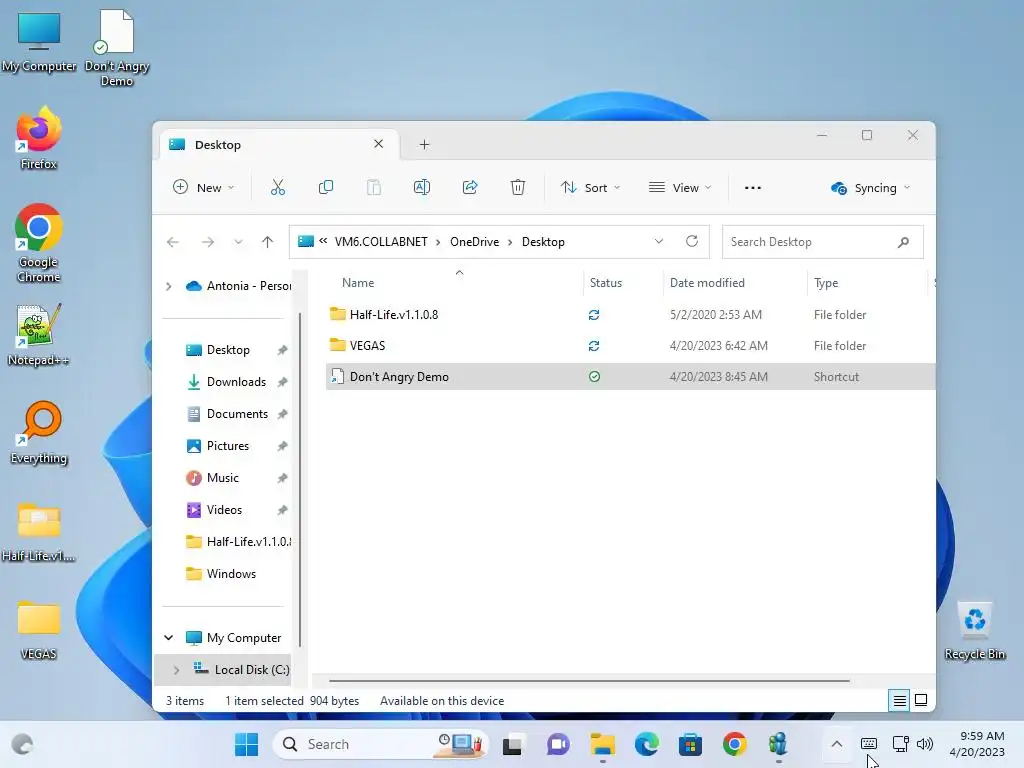This screenshot has width=1024, height=768.
Task: Open the View options dropdown
Action: click(680, 187)
